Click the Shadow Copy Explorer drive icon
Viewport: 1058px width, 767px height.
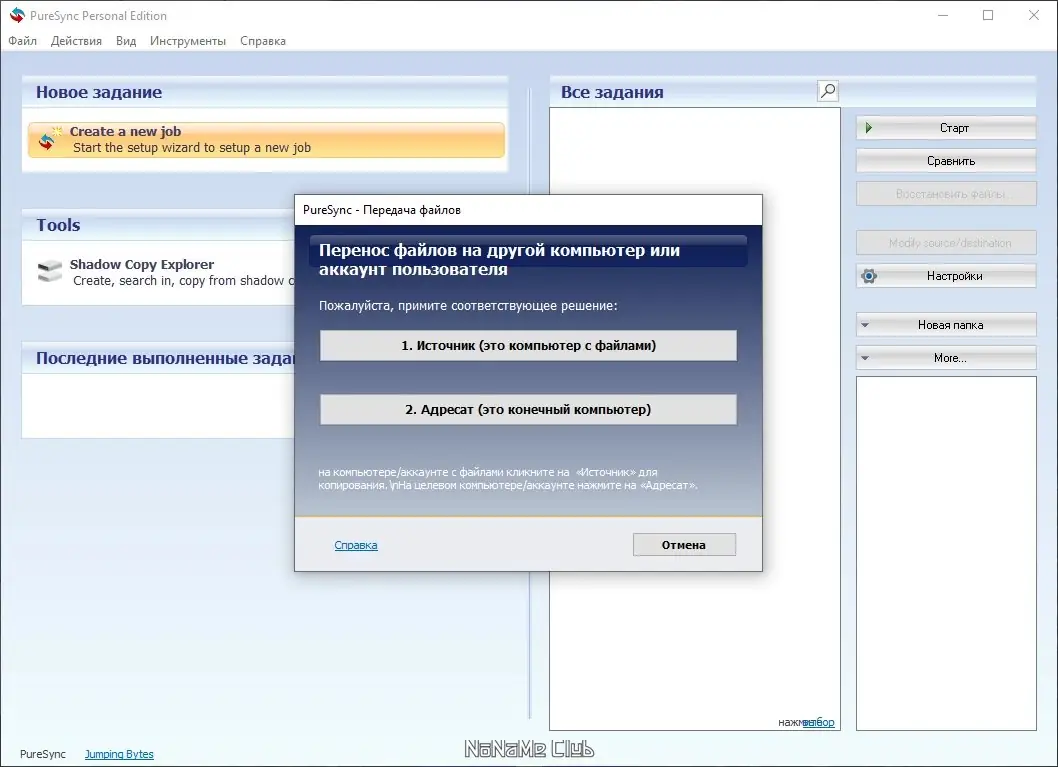pos(50,271)
